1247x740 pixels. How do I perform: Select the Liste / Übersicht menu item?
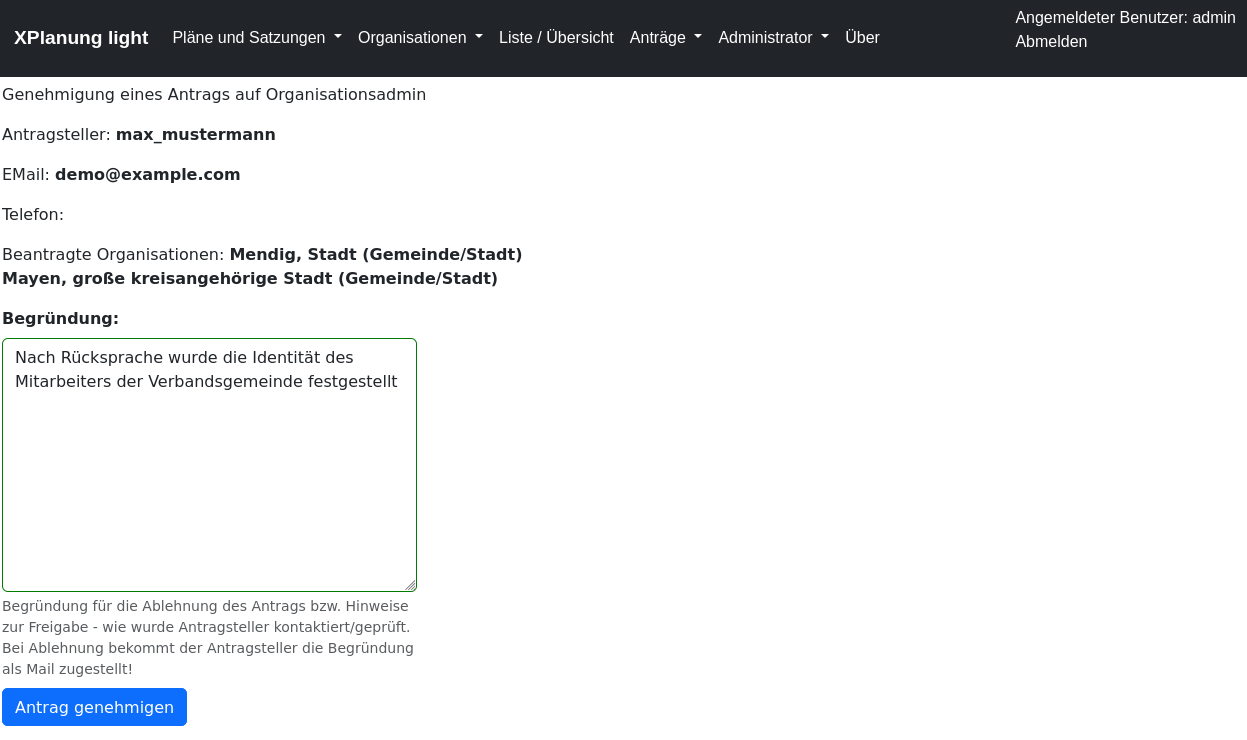click(x=556, y=37)
